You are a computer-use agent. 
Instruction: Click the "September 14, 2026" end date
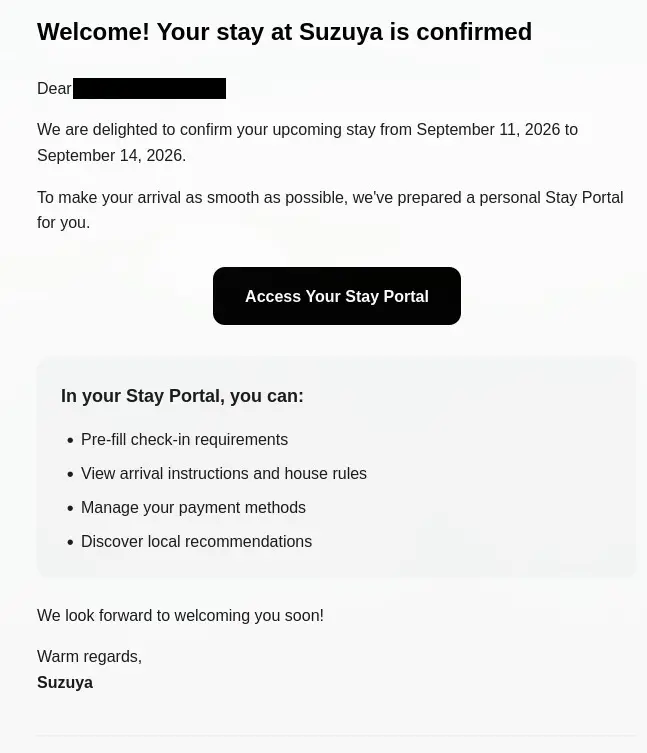(x=109, y=156)
